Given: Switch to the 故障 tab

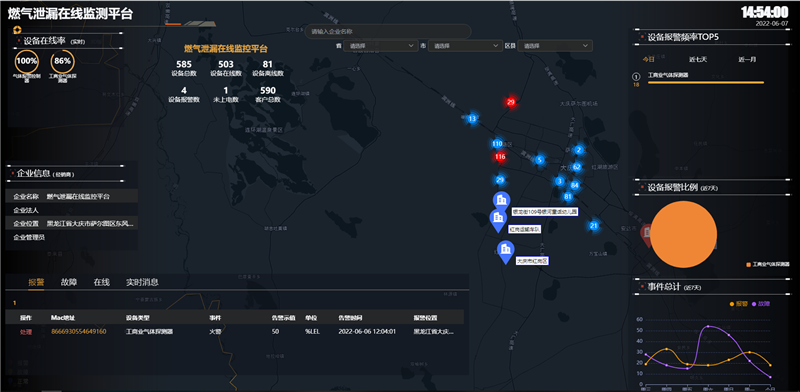Looking at the screenshot, I should point(69,282).
